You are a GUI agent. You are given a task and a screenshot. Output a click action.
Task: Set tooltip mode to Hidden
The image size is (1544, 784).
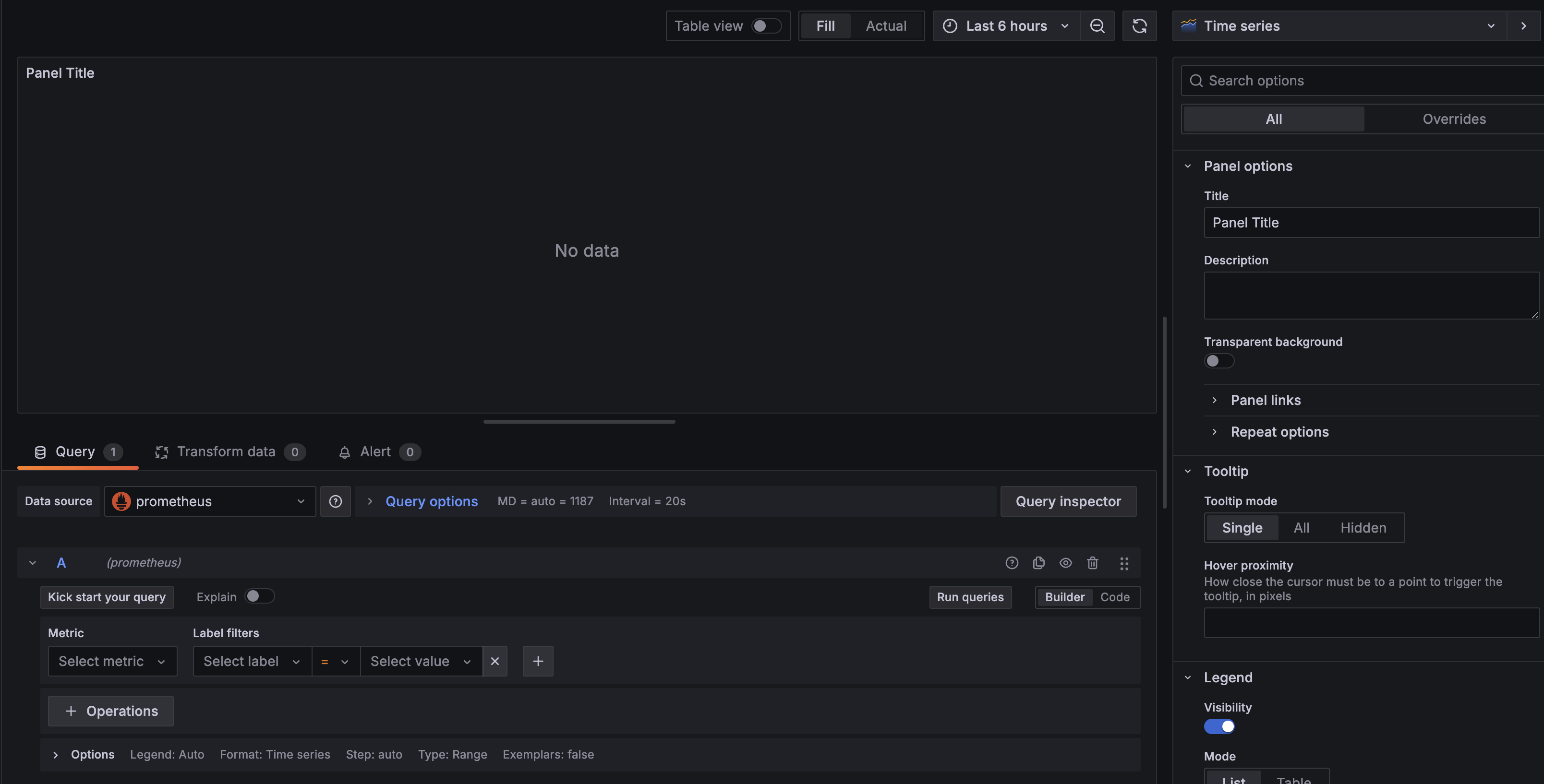coord(1363,528)
